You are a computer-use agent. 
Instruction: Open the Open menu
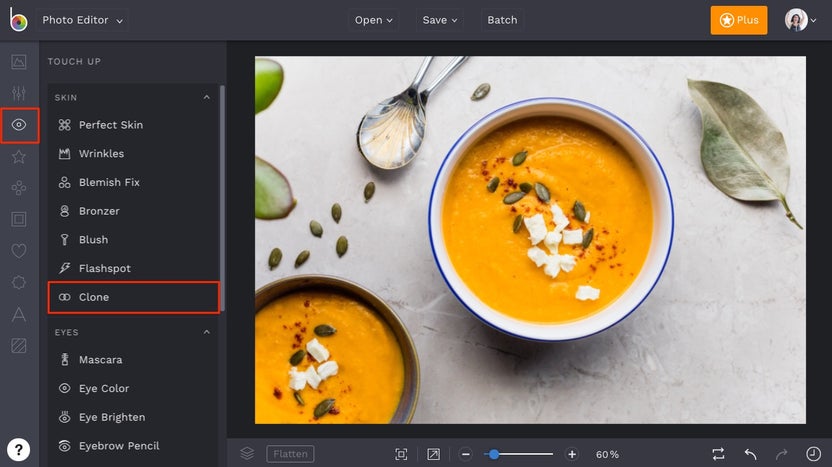[x=374, y=20]
